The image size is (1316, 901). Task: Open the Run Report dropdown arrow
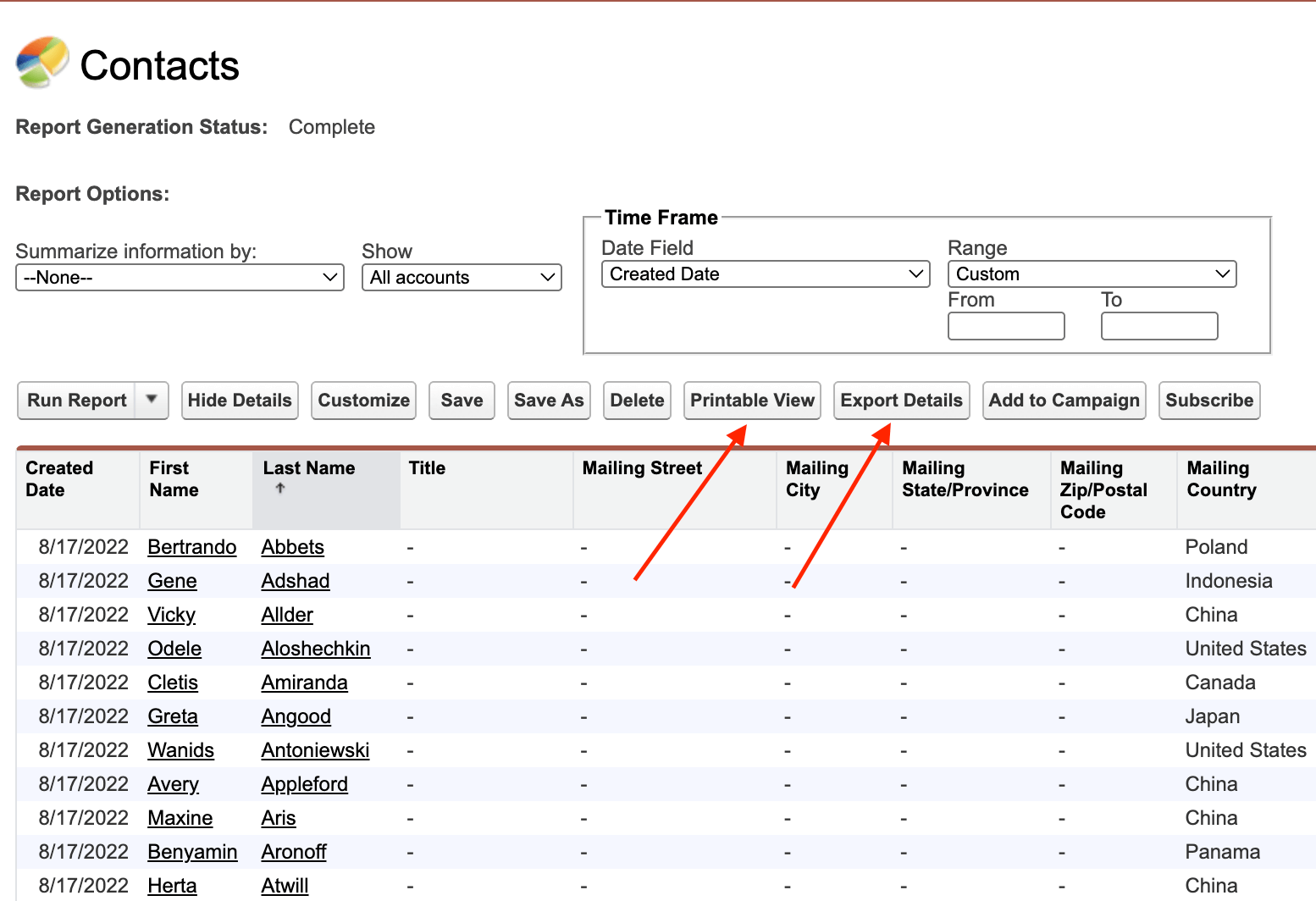[x=152, y=400]
